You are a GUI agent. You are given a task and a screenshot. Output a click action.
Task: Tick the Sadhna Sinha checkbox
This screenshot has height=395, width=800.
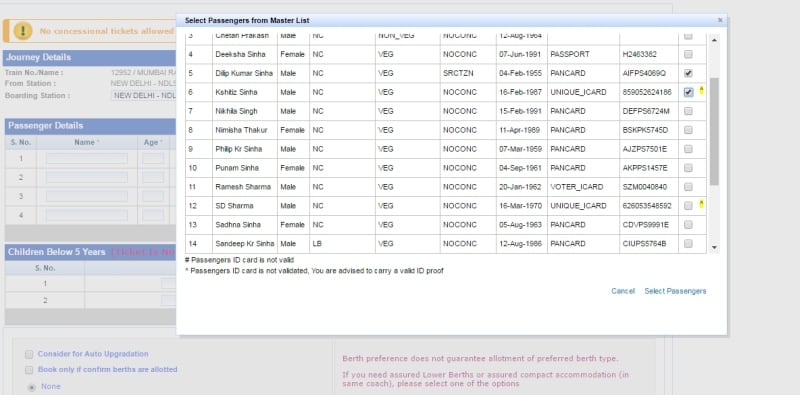coord(688,225)
